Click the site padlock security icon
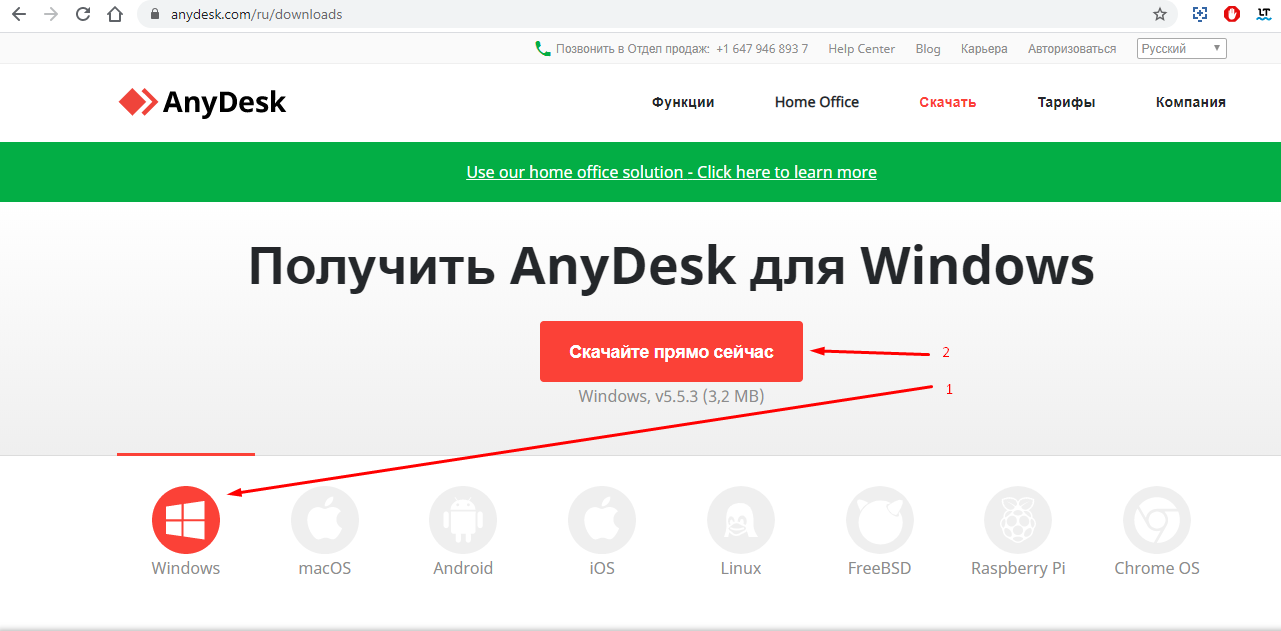 click(155, 15)
